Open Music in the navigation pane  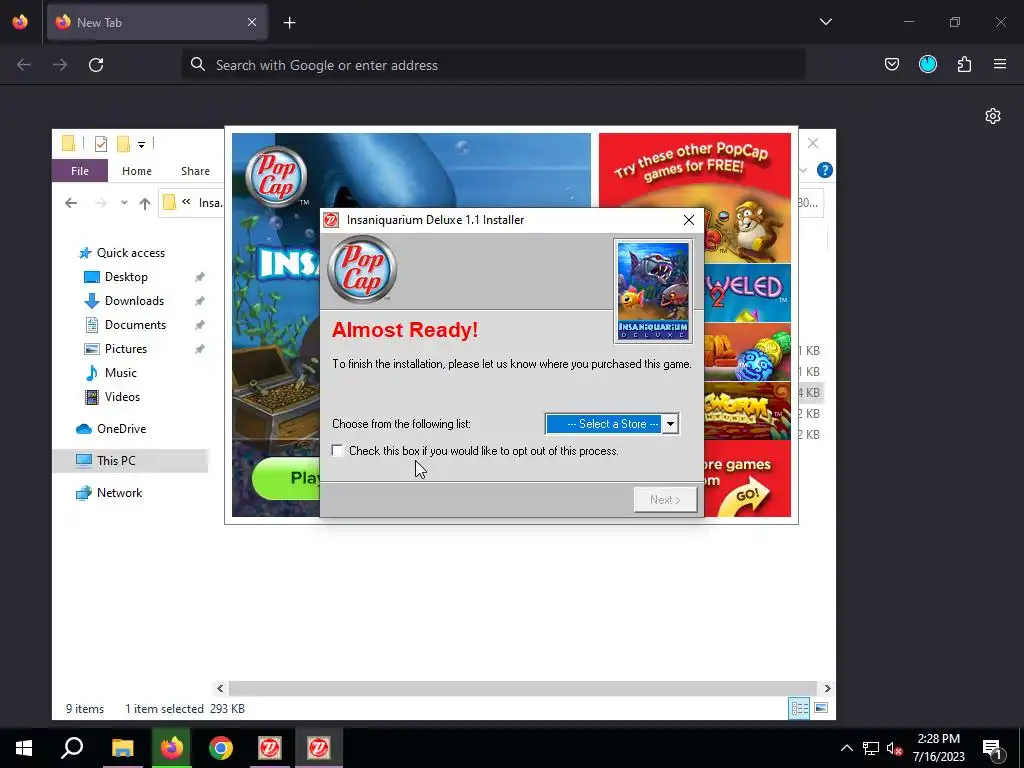coord(120,373)
